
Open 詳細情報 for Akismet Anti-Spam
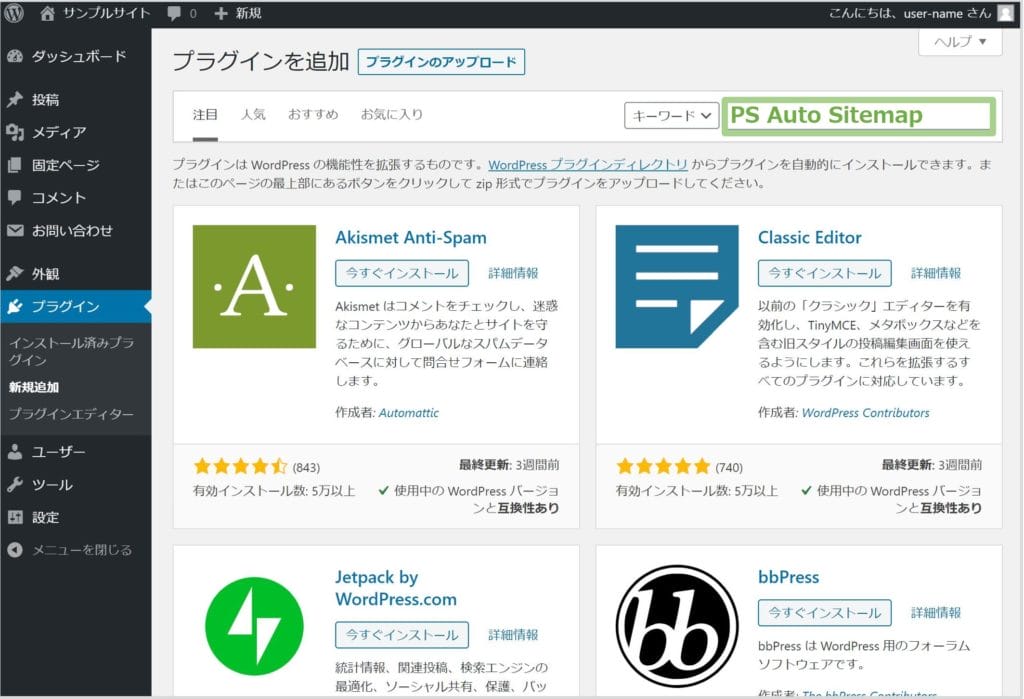513,273
